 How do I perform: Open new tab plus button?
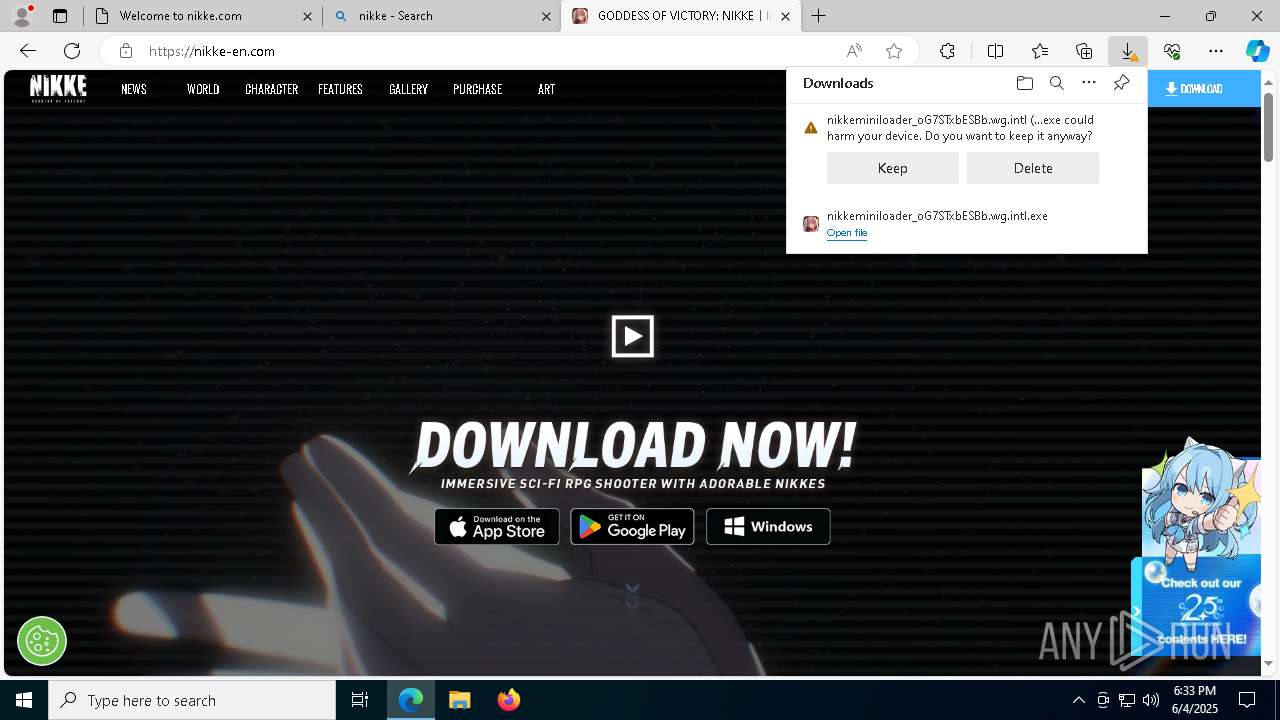pos(819,16)
